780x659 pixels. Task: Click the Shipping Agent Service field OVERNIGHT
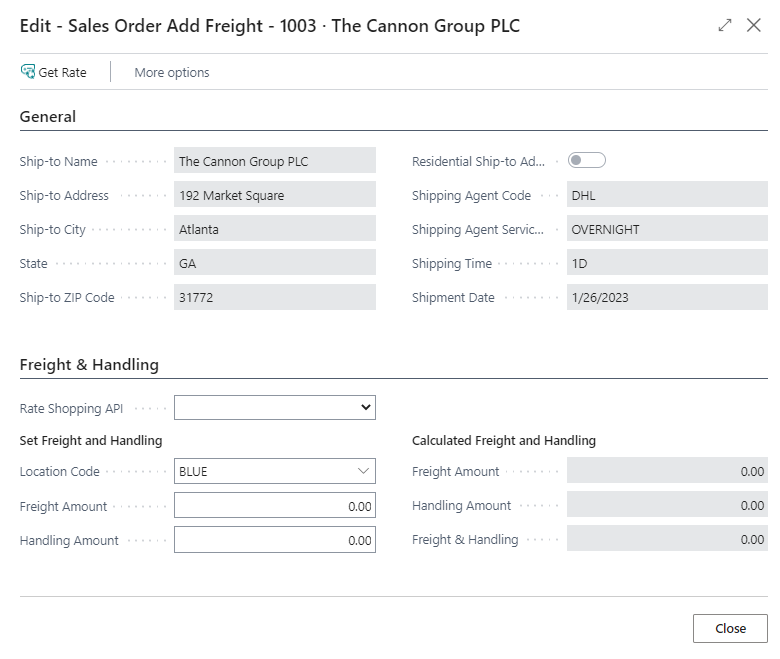(666, 229)
